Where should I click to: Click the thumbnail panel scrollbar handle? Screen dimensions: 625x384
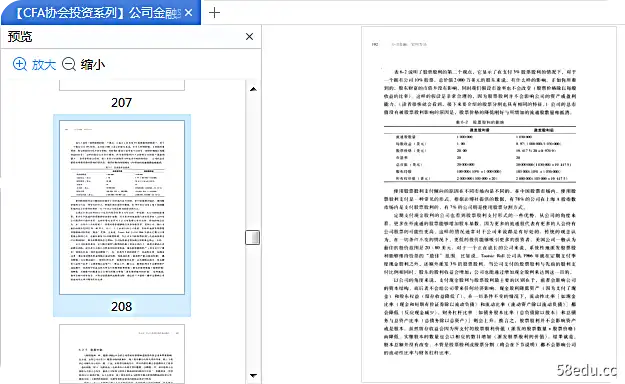pyautogui.click(x=252, y=238)
